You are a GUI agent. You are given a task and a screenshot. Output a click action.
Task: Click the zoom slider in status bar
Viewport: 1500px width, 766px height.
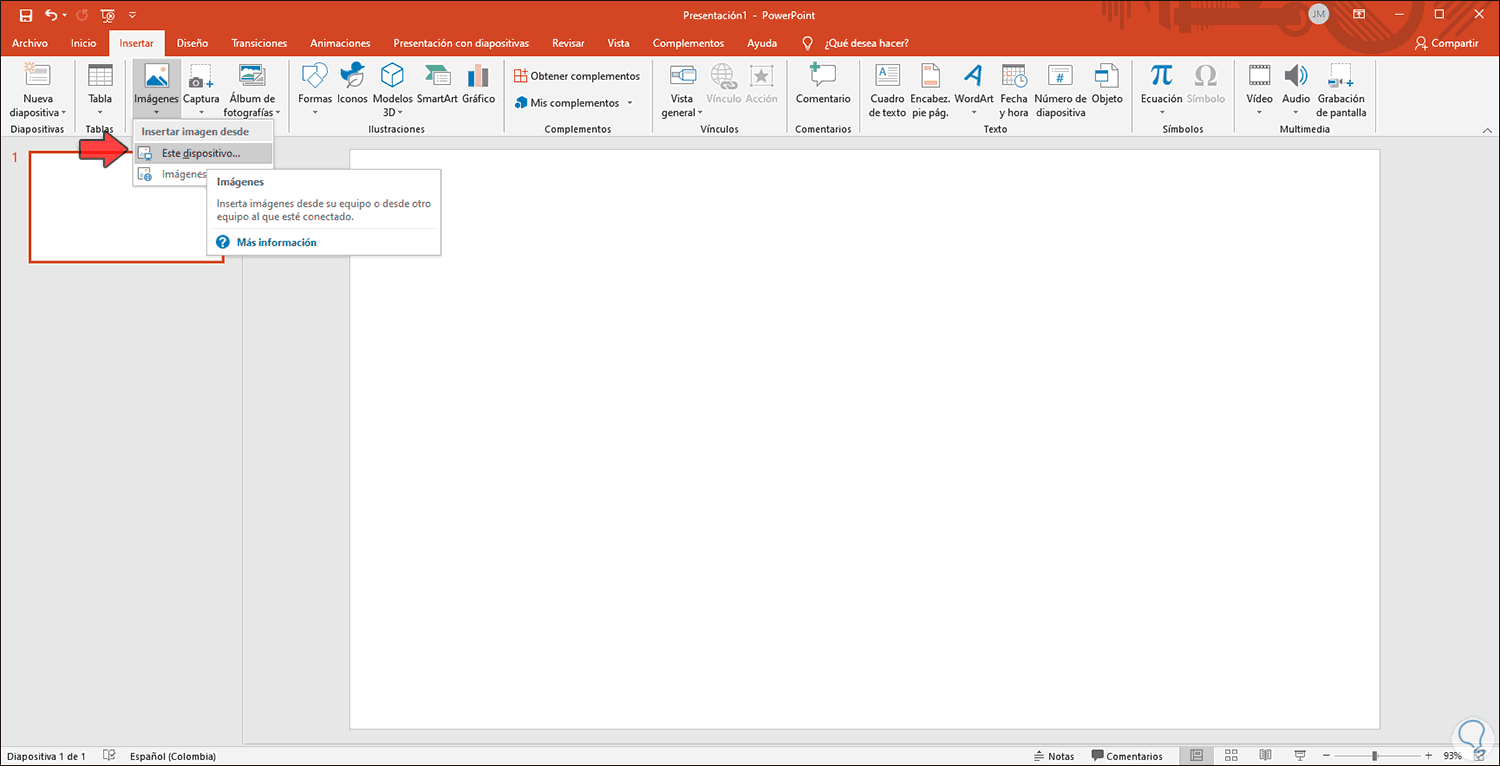point(1375,756)
